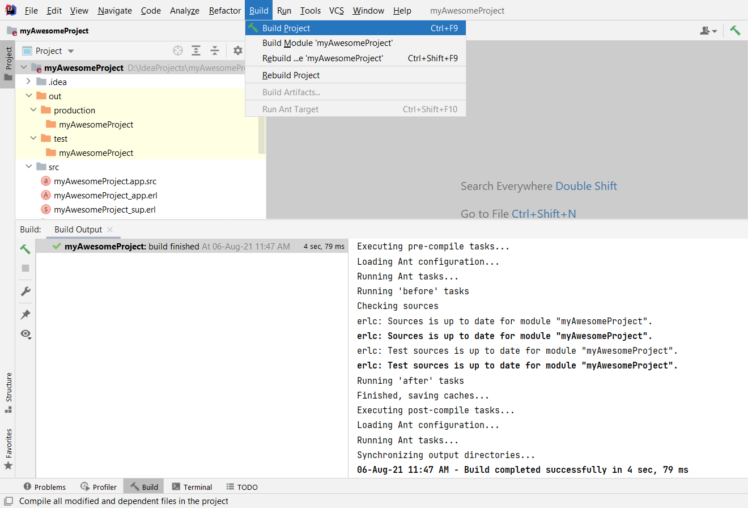Select myAwesomeProject_app.erl file in the tree

coord(105,195)
